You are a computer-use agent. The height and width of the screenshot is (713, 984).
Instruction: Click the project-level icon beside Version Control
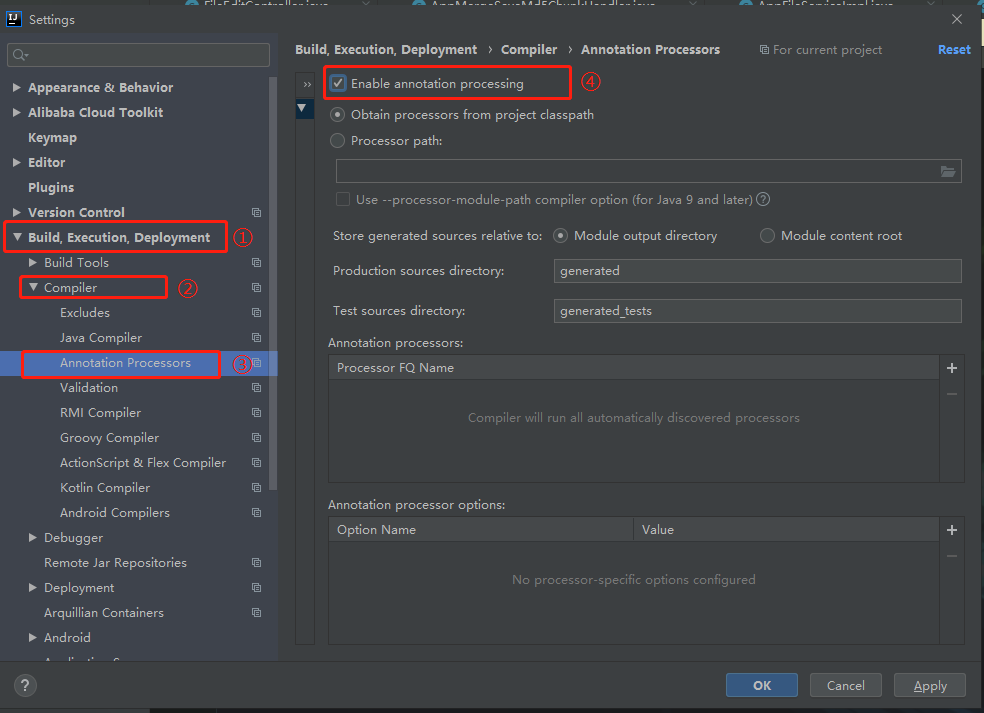tap(257, 213)
